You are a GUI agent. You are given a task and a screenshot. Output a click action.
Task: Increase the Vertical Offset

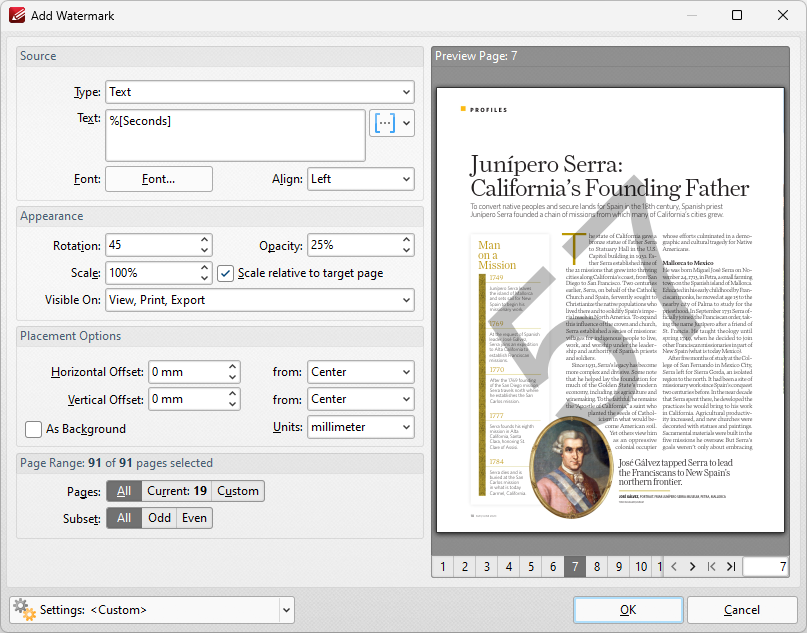coord(233,394)
